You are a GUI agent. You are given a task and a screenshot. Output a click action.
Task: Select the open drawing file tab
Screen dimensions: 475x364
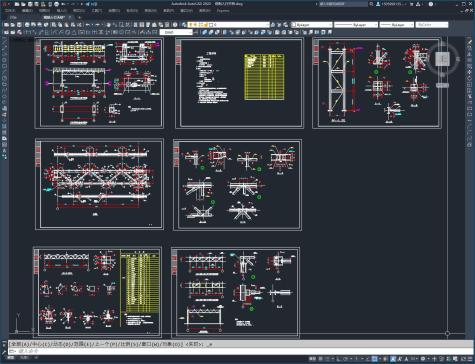(x=55, y=17)
